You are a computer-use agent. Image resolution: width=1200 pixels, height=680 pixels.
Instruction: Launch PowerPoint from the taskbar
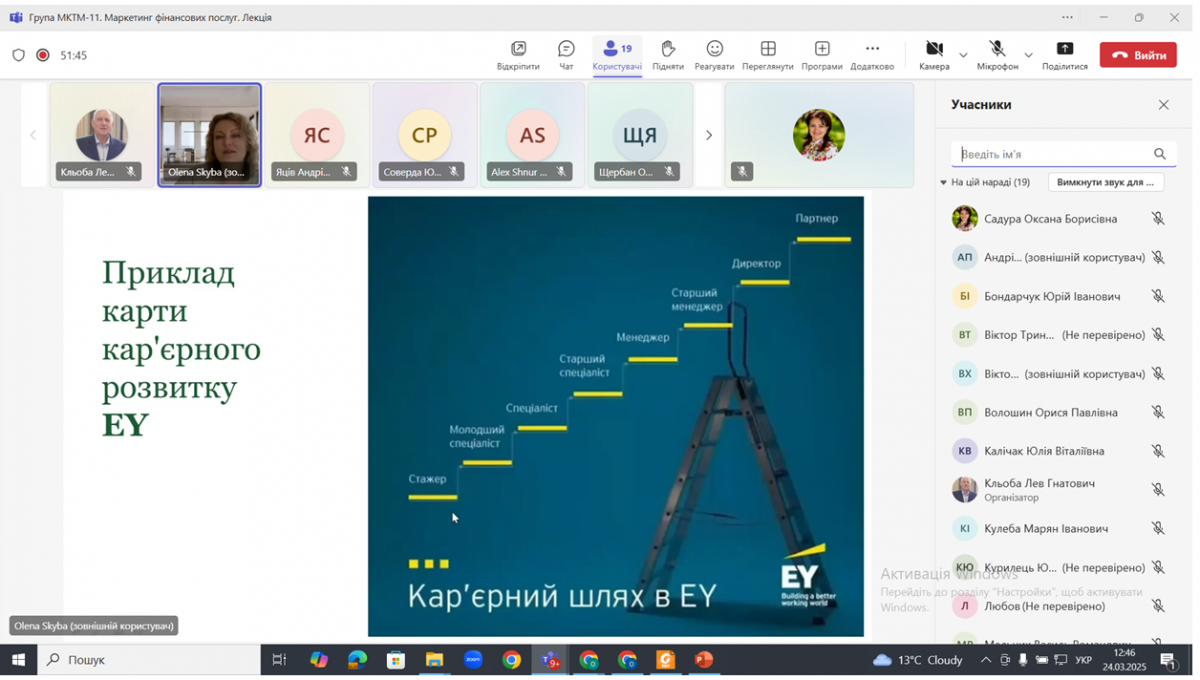(704, 660)
